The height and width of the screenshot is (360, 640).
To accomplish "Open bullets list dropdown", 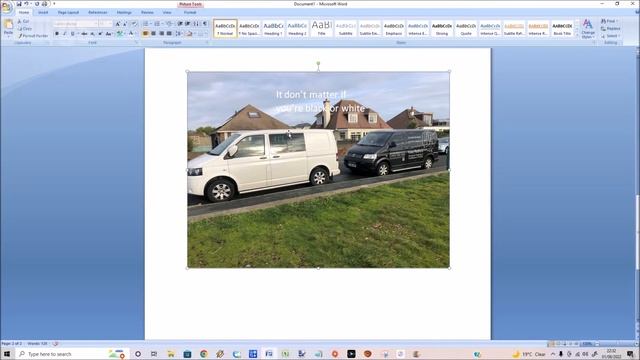I will pyautogui.click(x=151, y=24).
